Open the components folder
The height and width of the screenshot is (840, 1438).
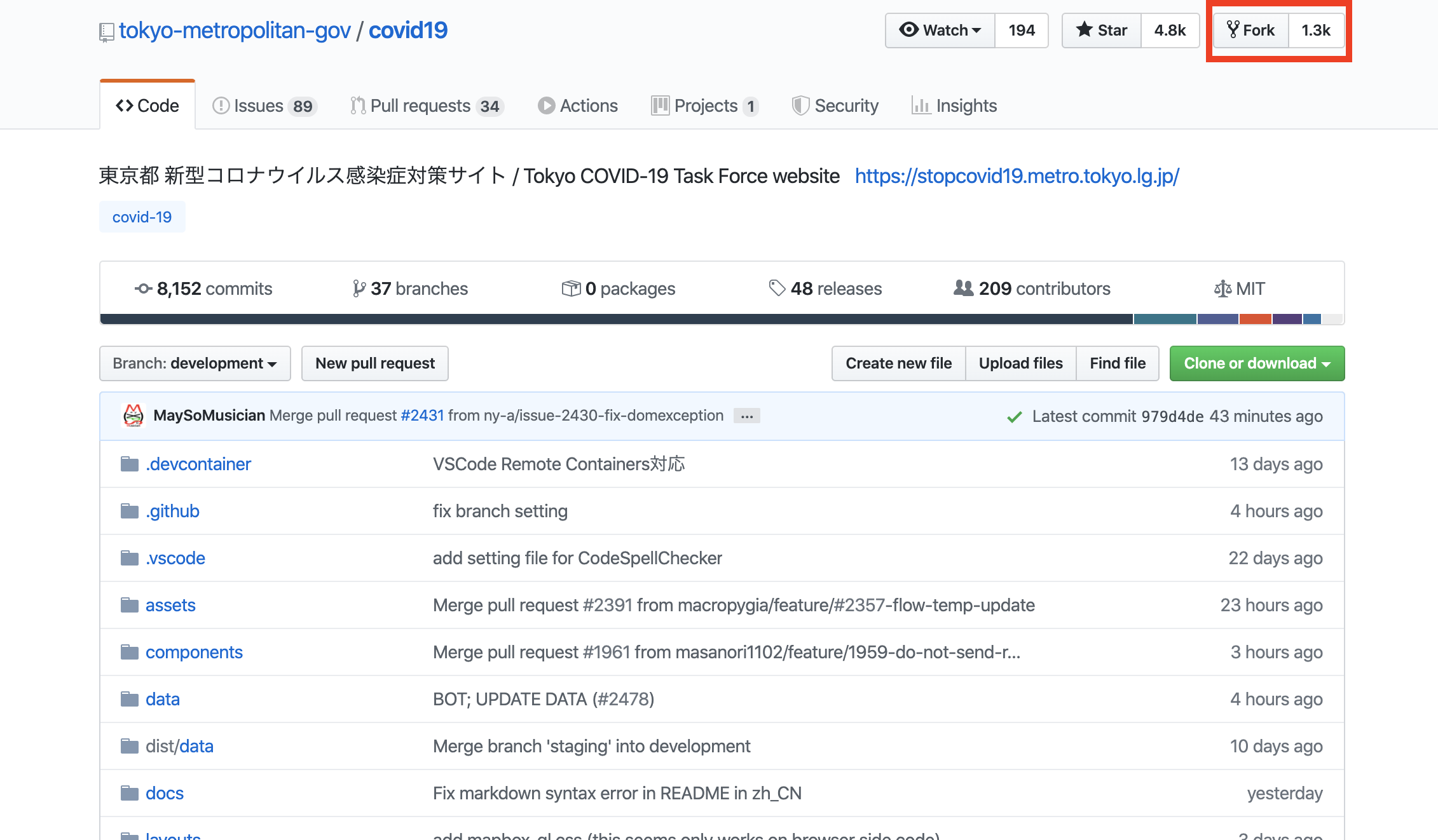coord(194,652)
